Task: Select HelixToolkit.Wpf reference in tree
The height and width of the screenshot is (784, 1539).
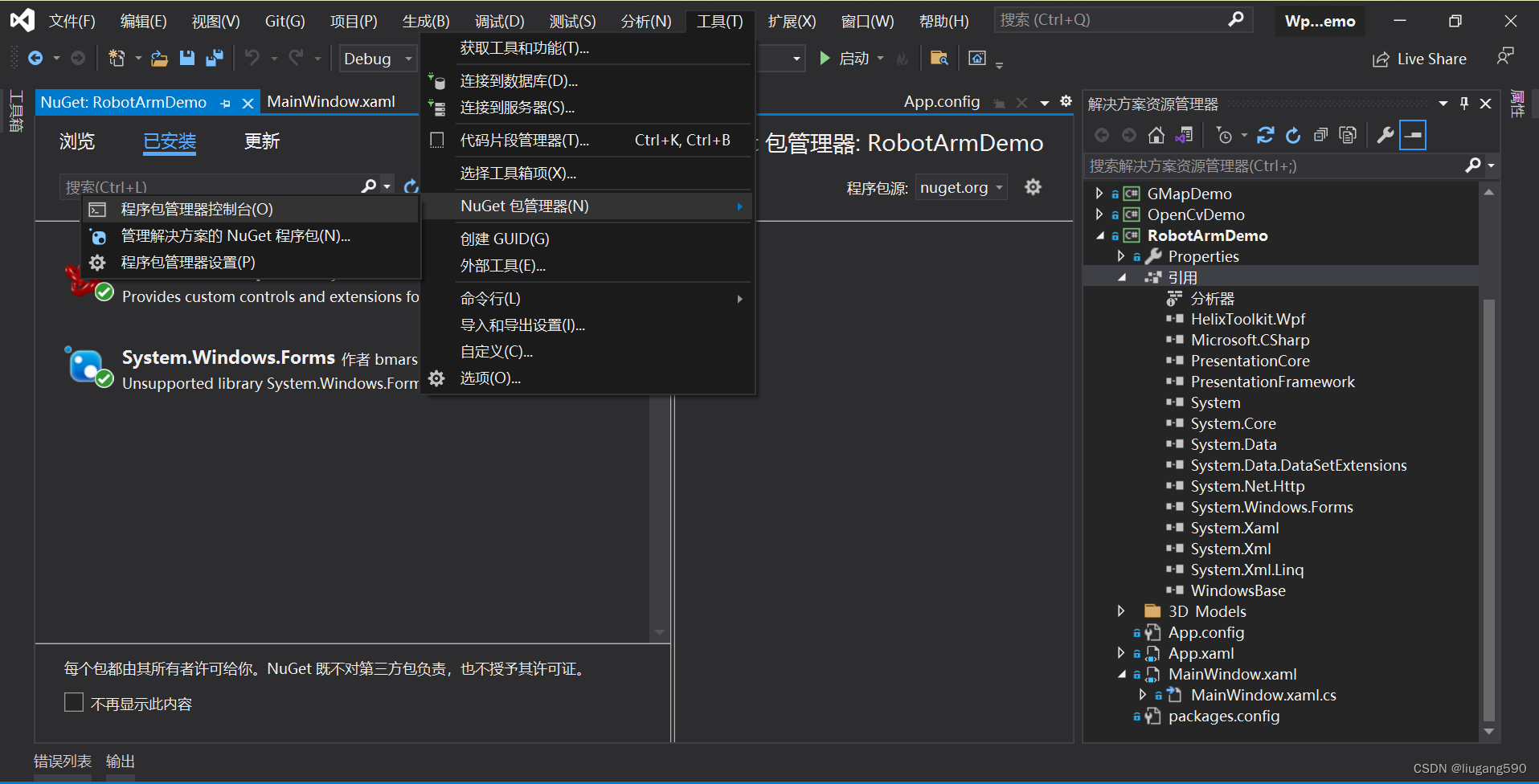Action: tap(1247, 319)
